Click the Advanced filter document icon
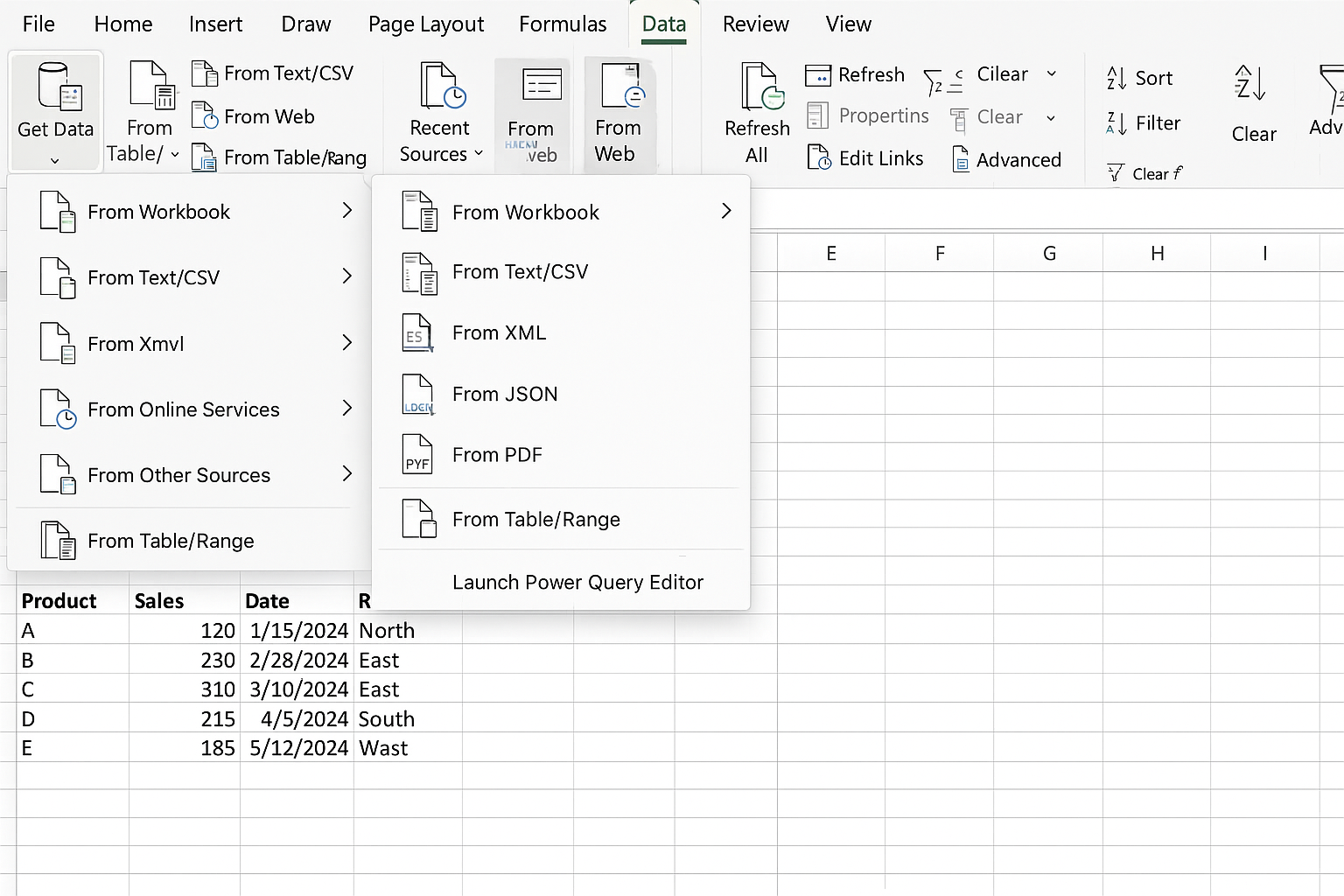1344x896 pixels. 961,159
